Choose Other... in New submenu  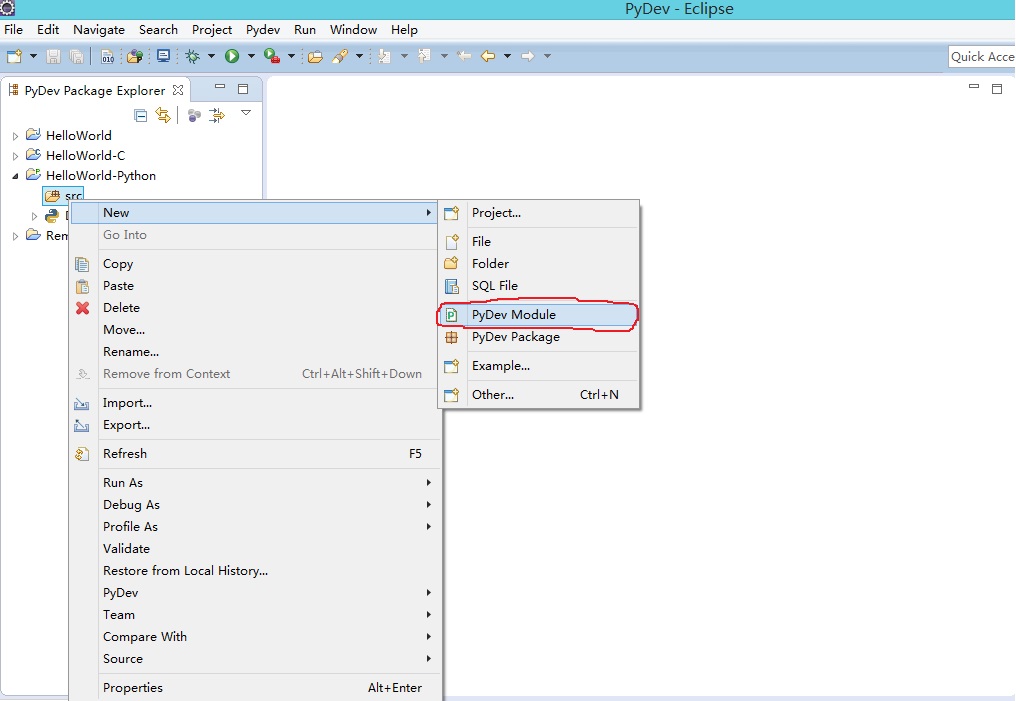point(538,395)
